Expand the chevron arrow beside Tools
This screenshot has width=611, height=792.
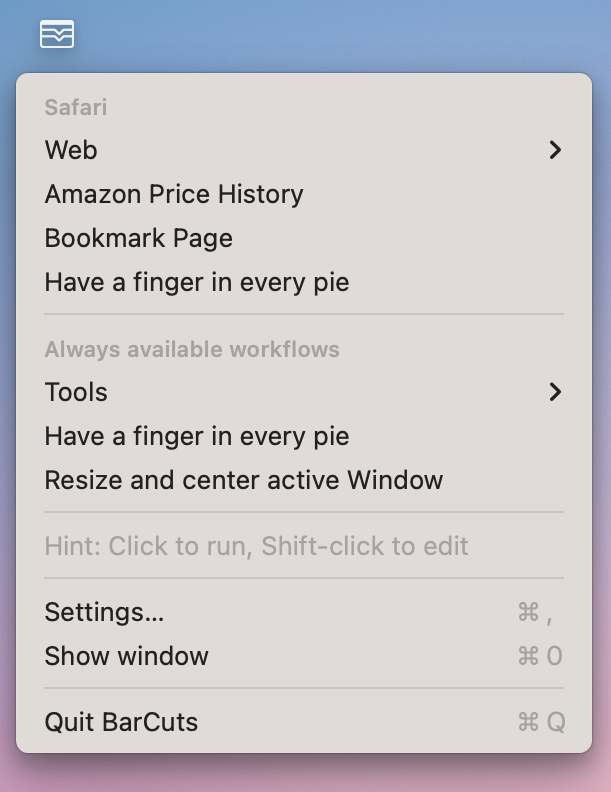point(555,392)
